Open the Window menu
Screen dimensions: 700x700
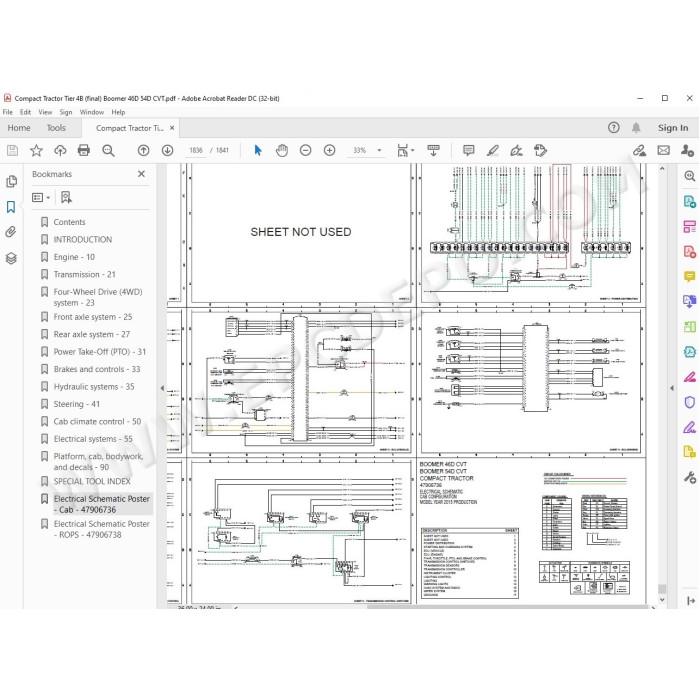[92, 112]
